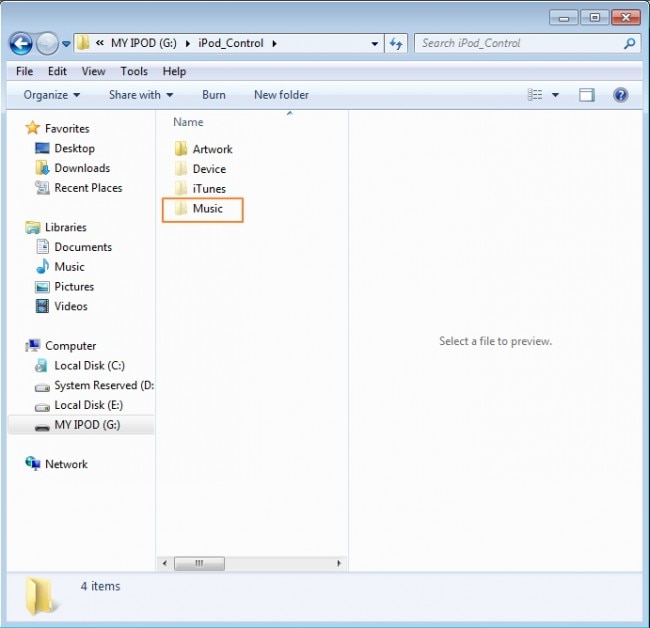
Task: Click the folder icon in details pane
Action: [x=40, y=595]
